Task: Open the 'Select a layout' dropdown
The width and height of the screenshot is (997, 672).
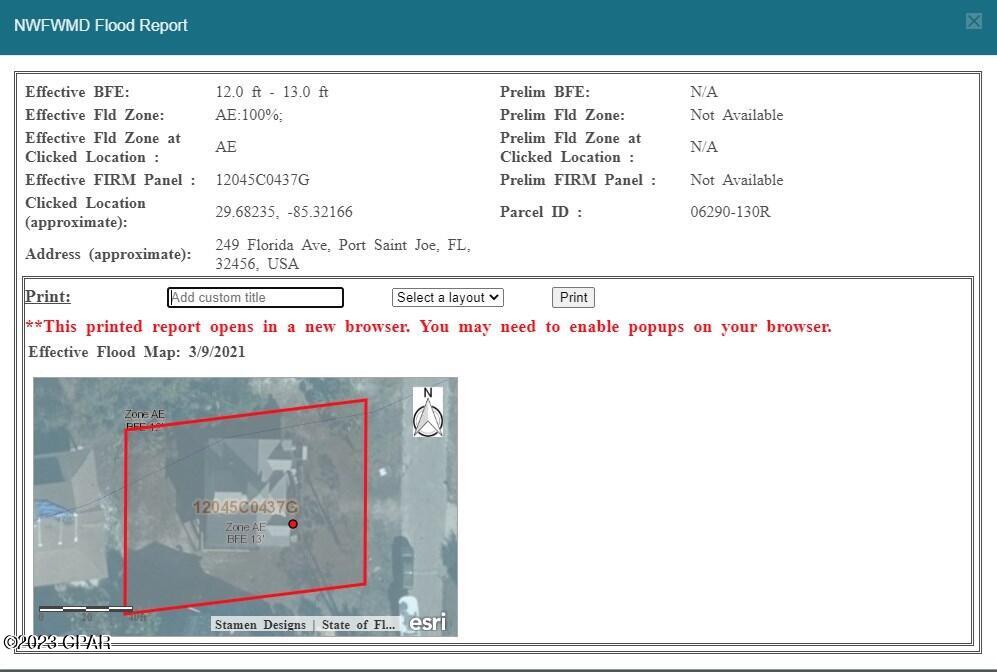Action: point(447,297)
